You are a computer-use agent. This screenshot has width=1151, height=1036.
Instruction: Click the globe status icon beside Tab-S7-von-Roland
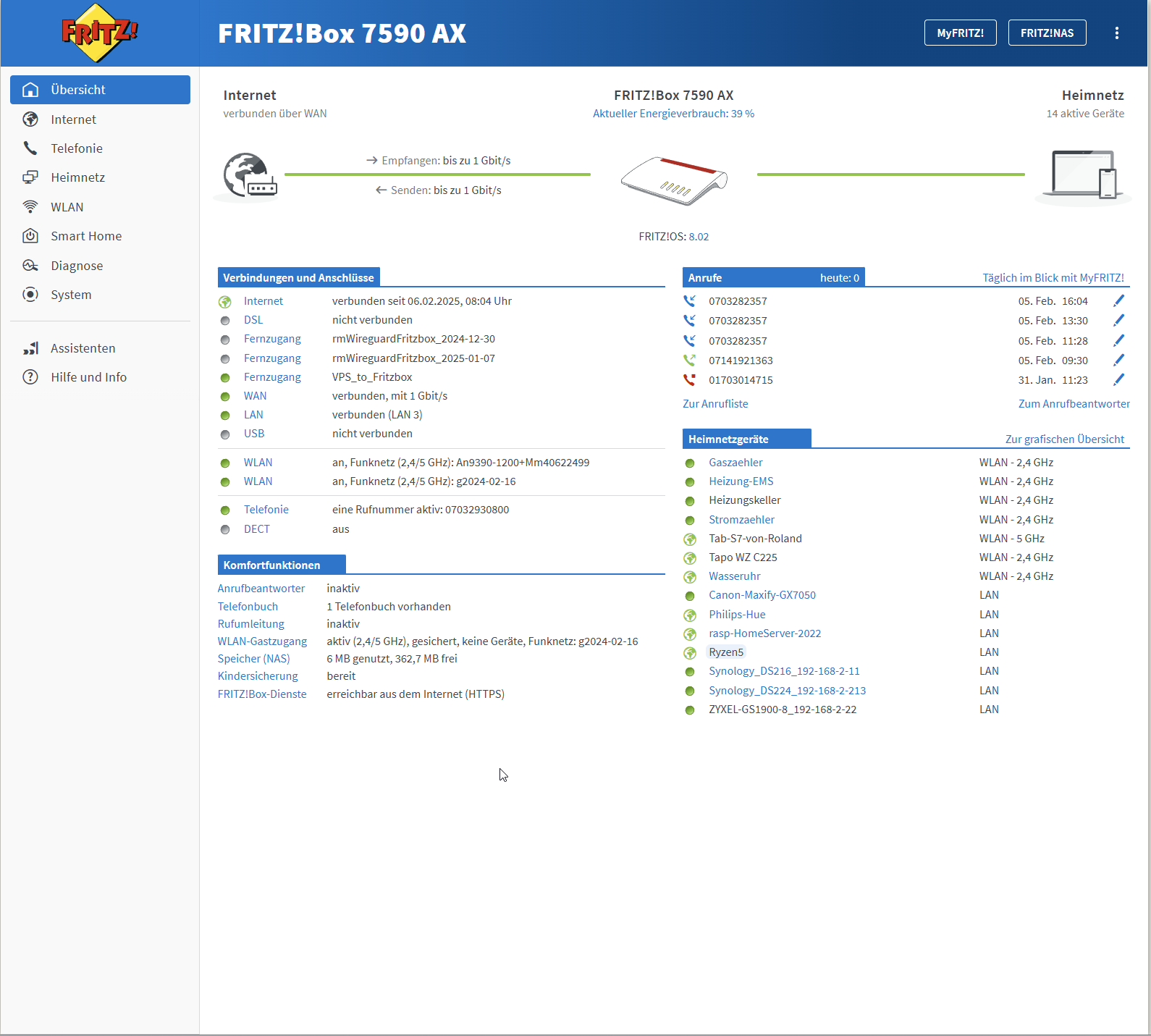coord(690,539)
